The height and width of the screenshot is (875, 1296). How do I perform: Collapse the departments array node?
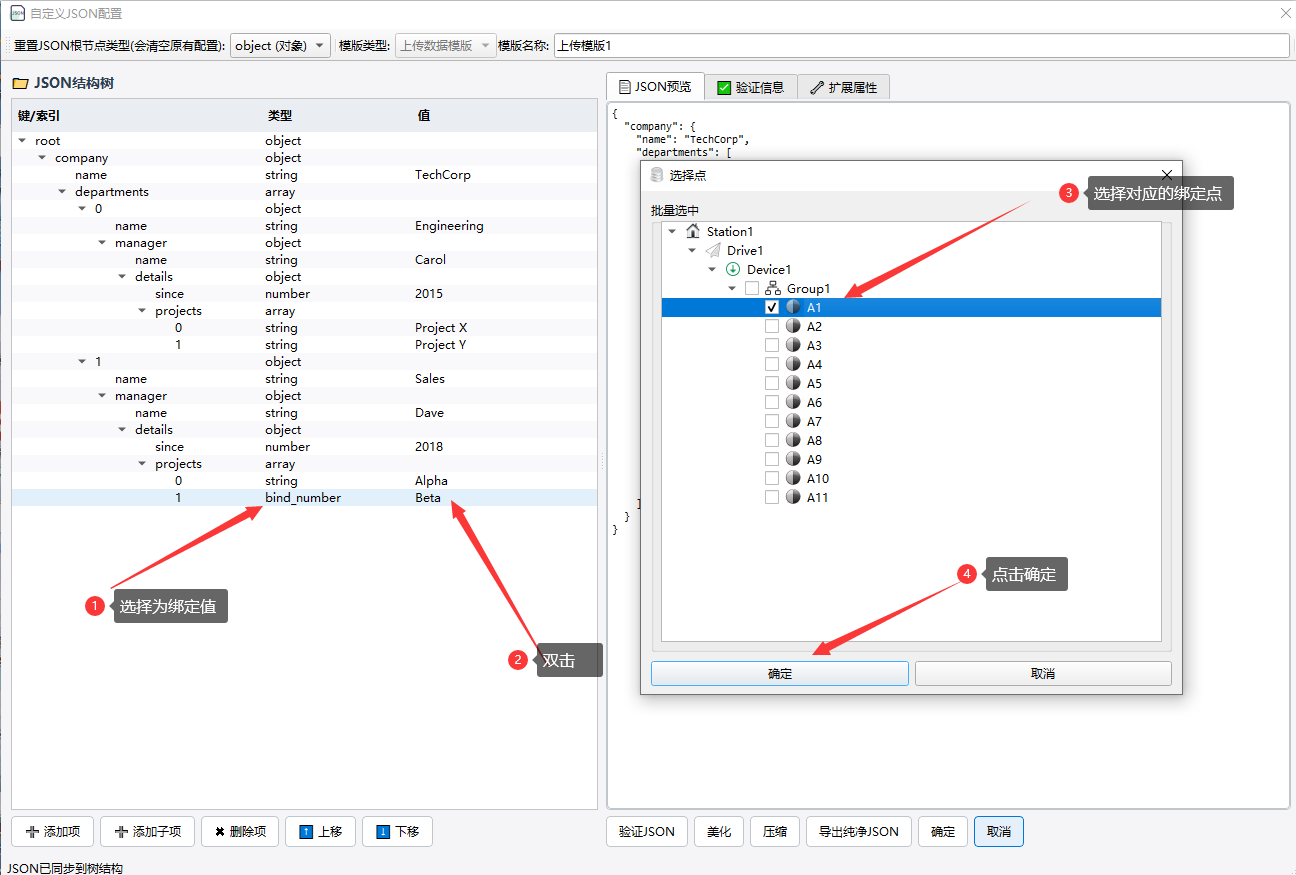click(x=62, y=192)
